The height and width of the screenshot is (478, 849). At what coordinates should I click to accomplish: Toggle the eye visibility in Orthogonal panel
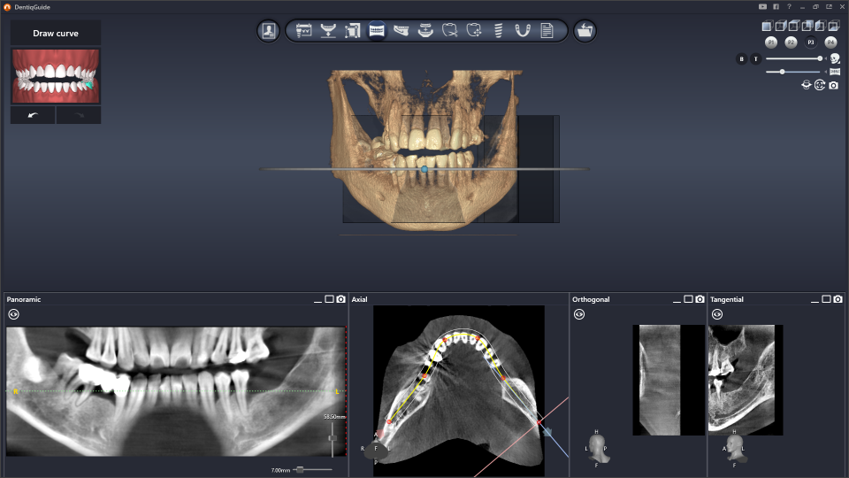click(579, 314)
